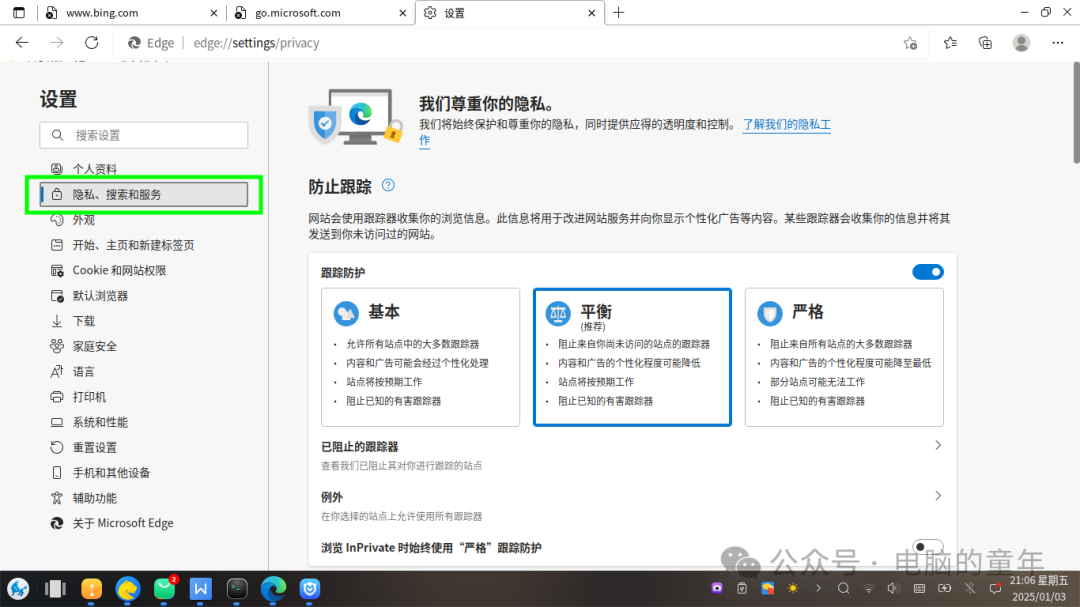Screen dimensions: 1080x607
Task: Open the 了解我们的隐私工作 link
Action: pyautogui.click(x=787, y=124)
